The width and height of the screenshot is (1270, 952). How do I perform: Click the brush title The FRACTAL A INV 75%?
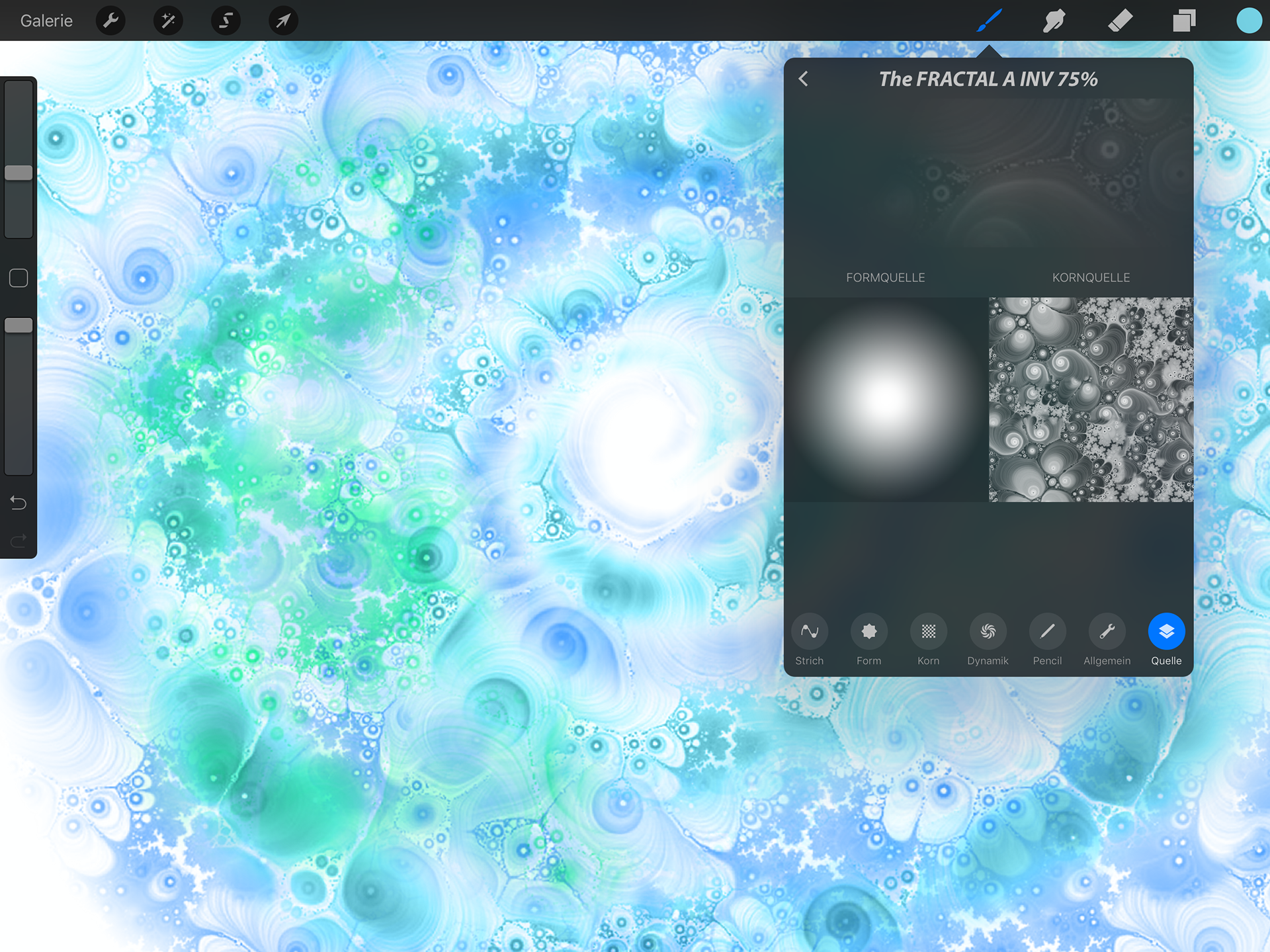[x=988, y=79]
